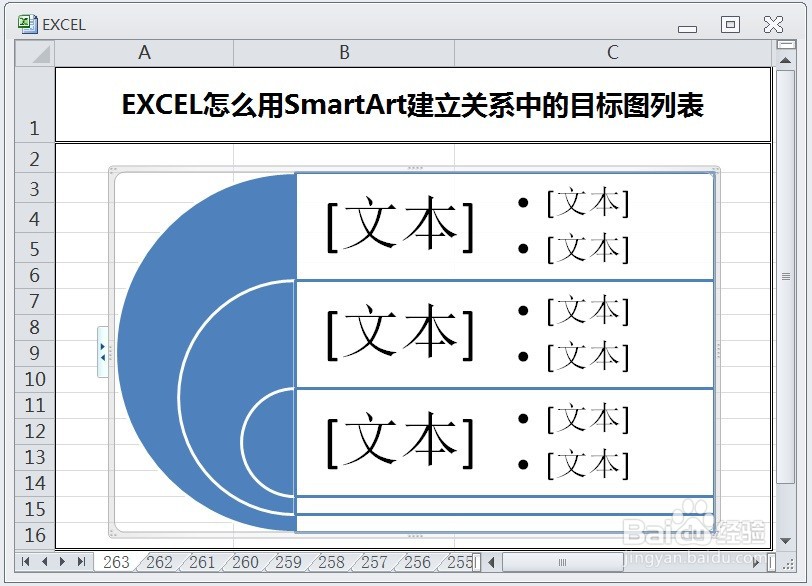Screen dimensions: 812x586
Task: Click the middle large [文本] placeholder
Action: point(400,332)
